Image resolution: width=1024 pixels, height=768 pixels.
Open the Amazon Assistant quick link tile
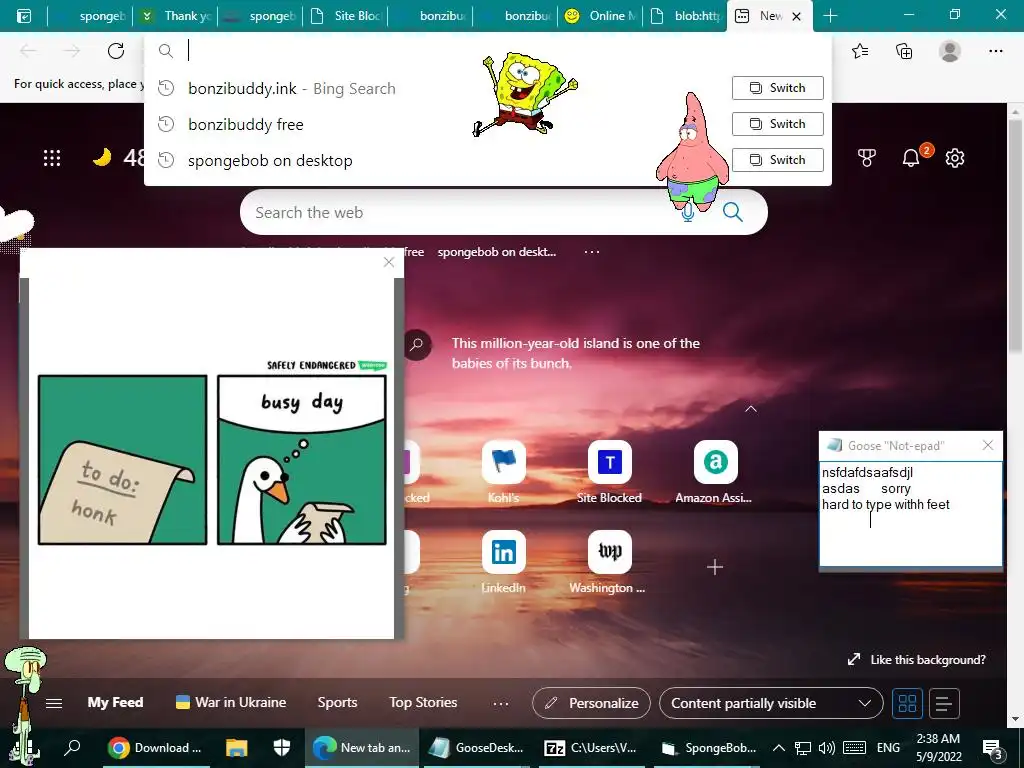[714, 472]
